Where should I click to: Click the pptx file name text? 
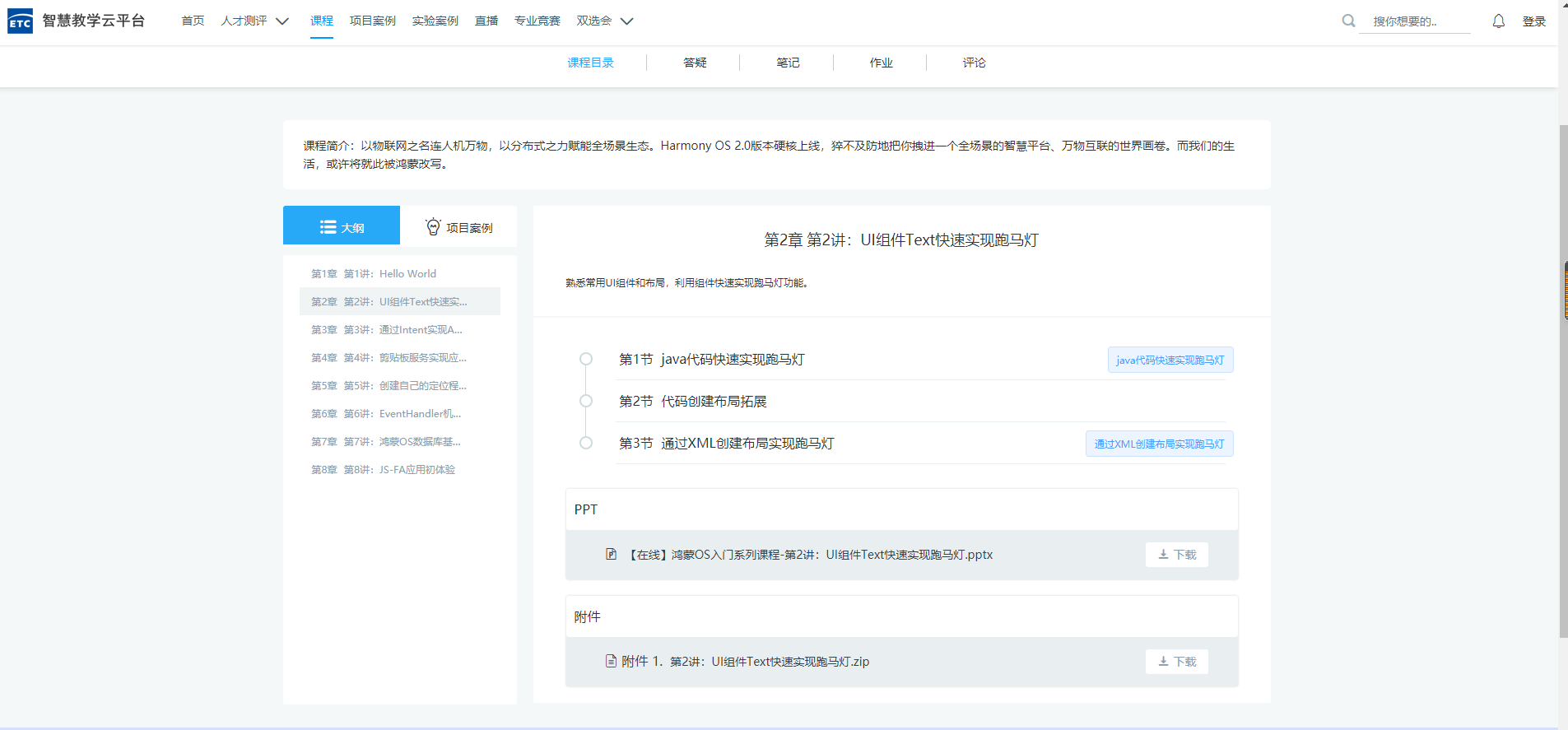[x=811, y=555]
